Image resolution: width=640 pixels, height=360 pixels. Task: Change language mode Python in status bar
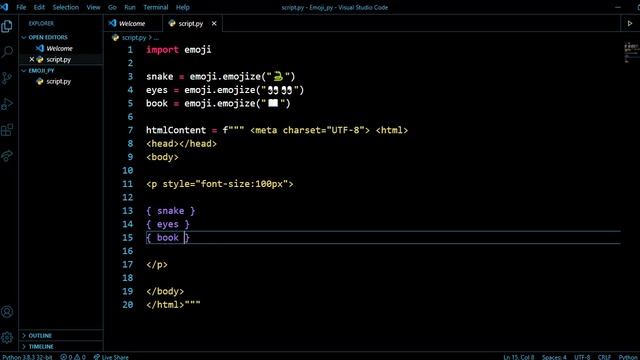[629, 357]
